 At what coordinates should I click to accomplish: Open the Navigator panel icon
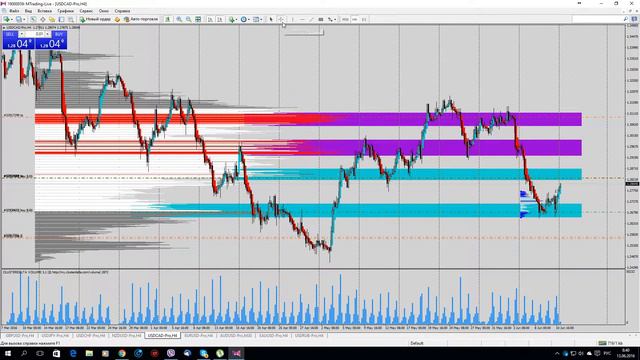52,19
